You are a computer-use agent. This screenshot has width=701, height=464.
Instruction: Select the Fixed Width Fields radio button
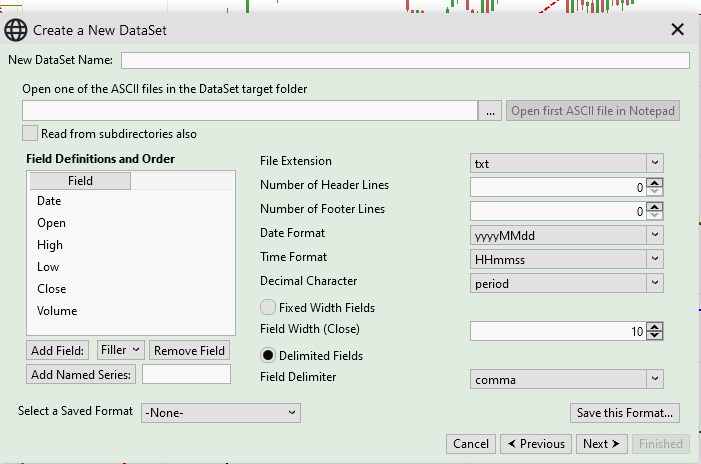(268, 308)
